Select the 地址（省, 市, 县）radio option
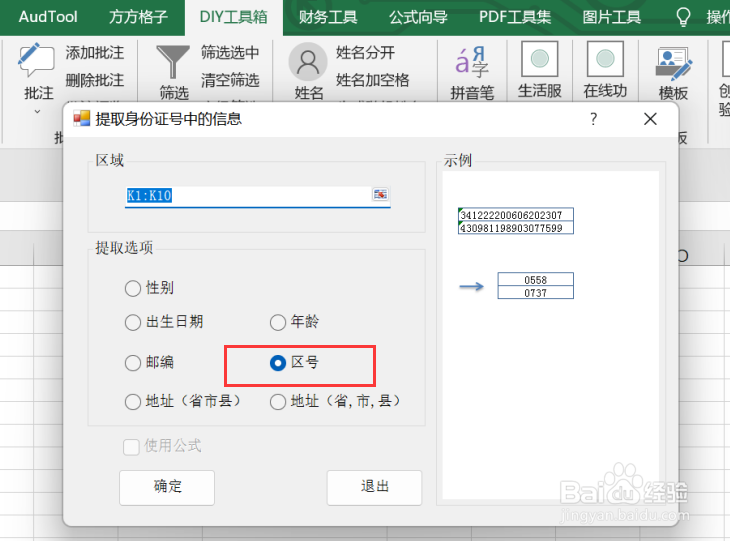The width and height of the screenshot is (730, 541). (x=278, y=401)
